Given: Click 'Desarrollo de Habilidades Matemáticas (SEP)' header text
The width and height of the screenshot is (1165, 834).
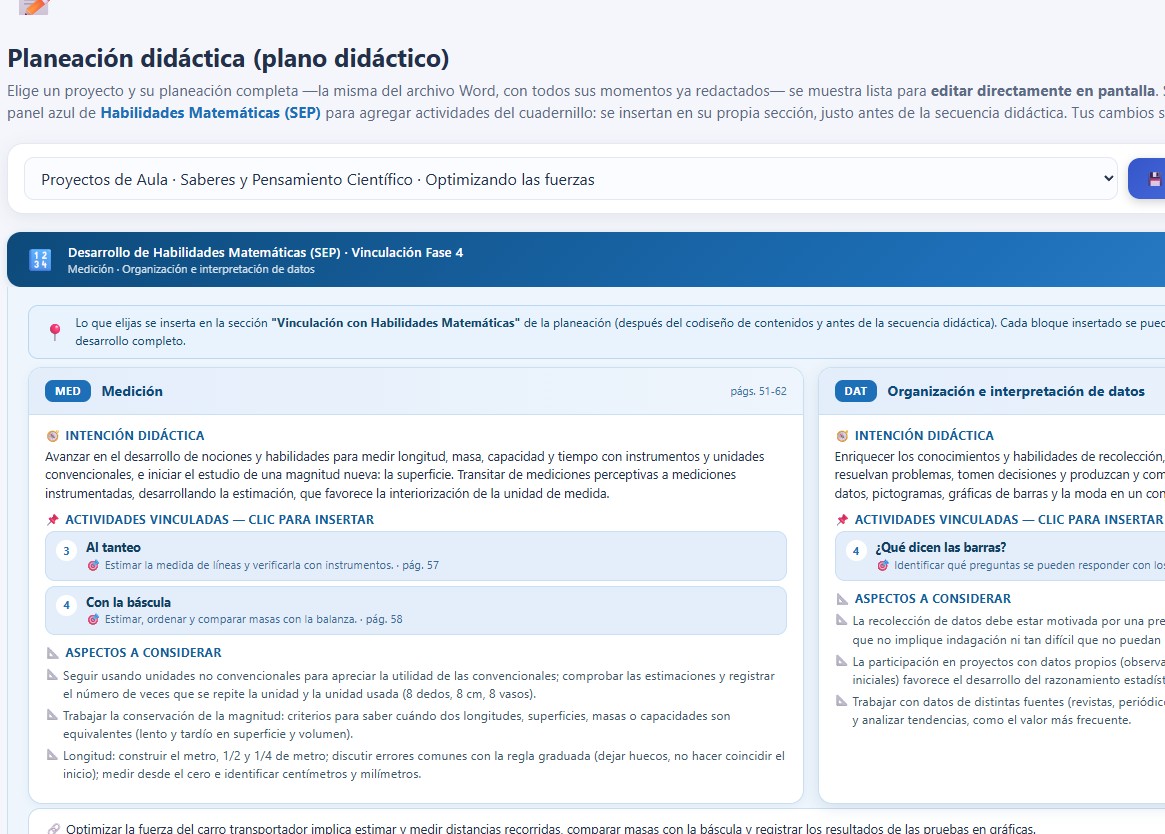Looking at the screenshot, I should (x=204, y=253).
